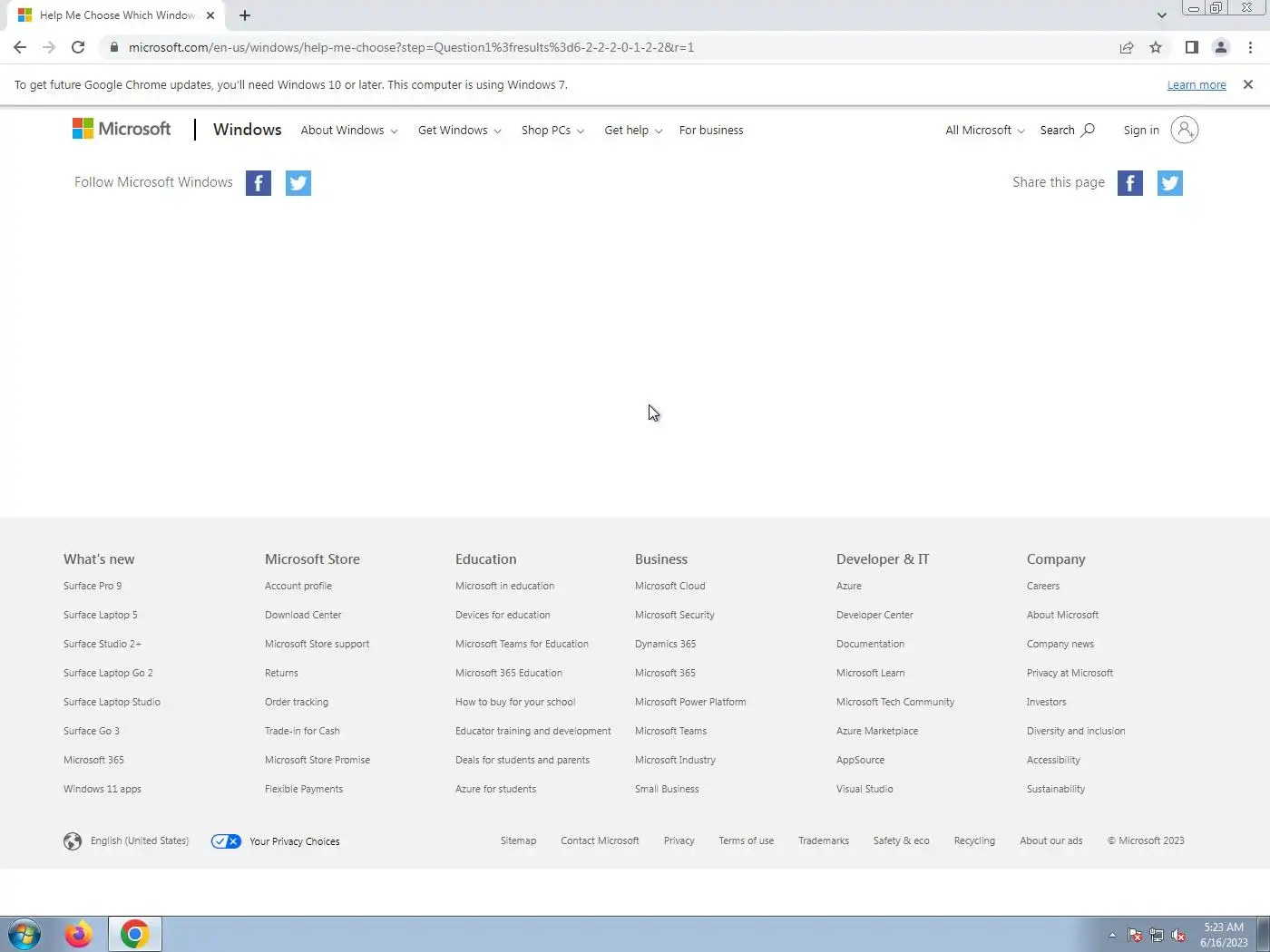
Task: Click the browser back arrow
Action: 20,47
